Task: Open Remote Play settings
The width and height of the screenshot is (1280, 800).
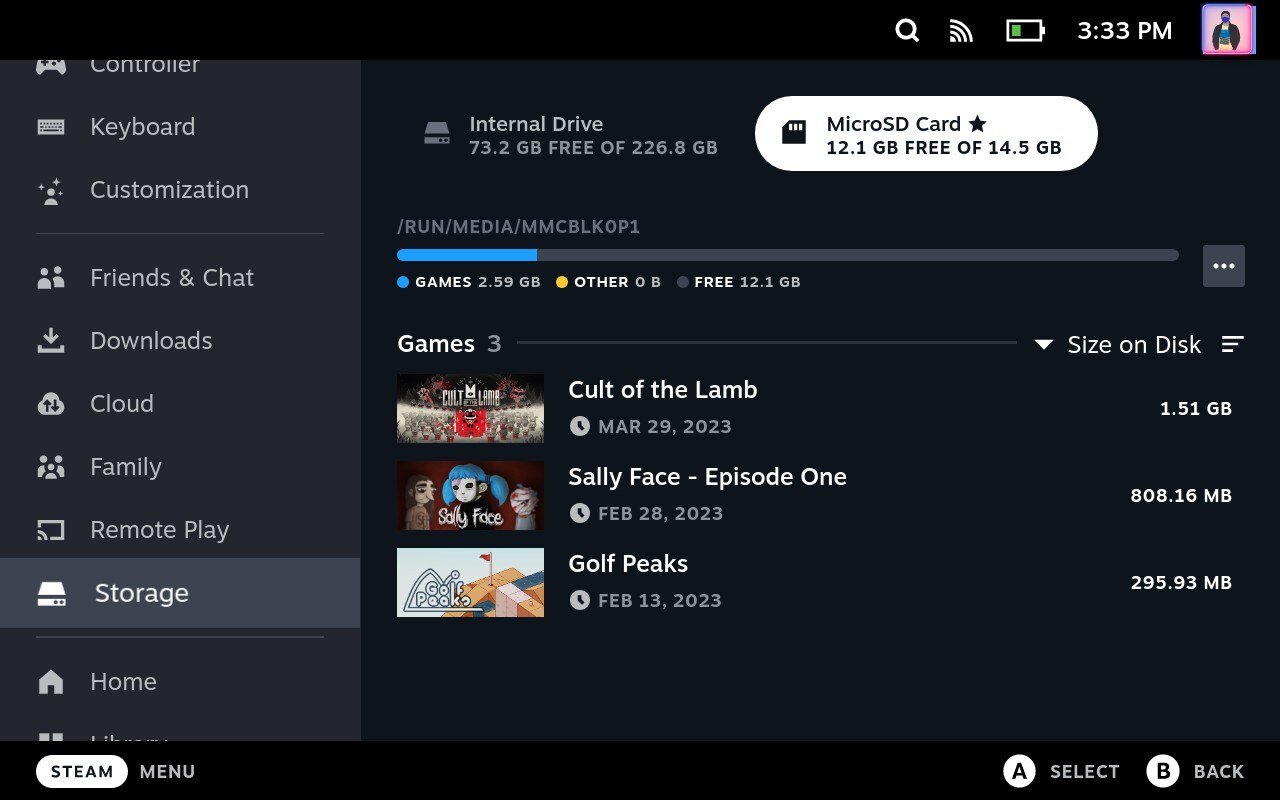Action: [180, 530]
